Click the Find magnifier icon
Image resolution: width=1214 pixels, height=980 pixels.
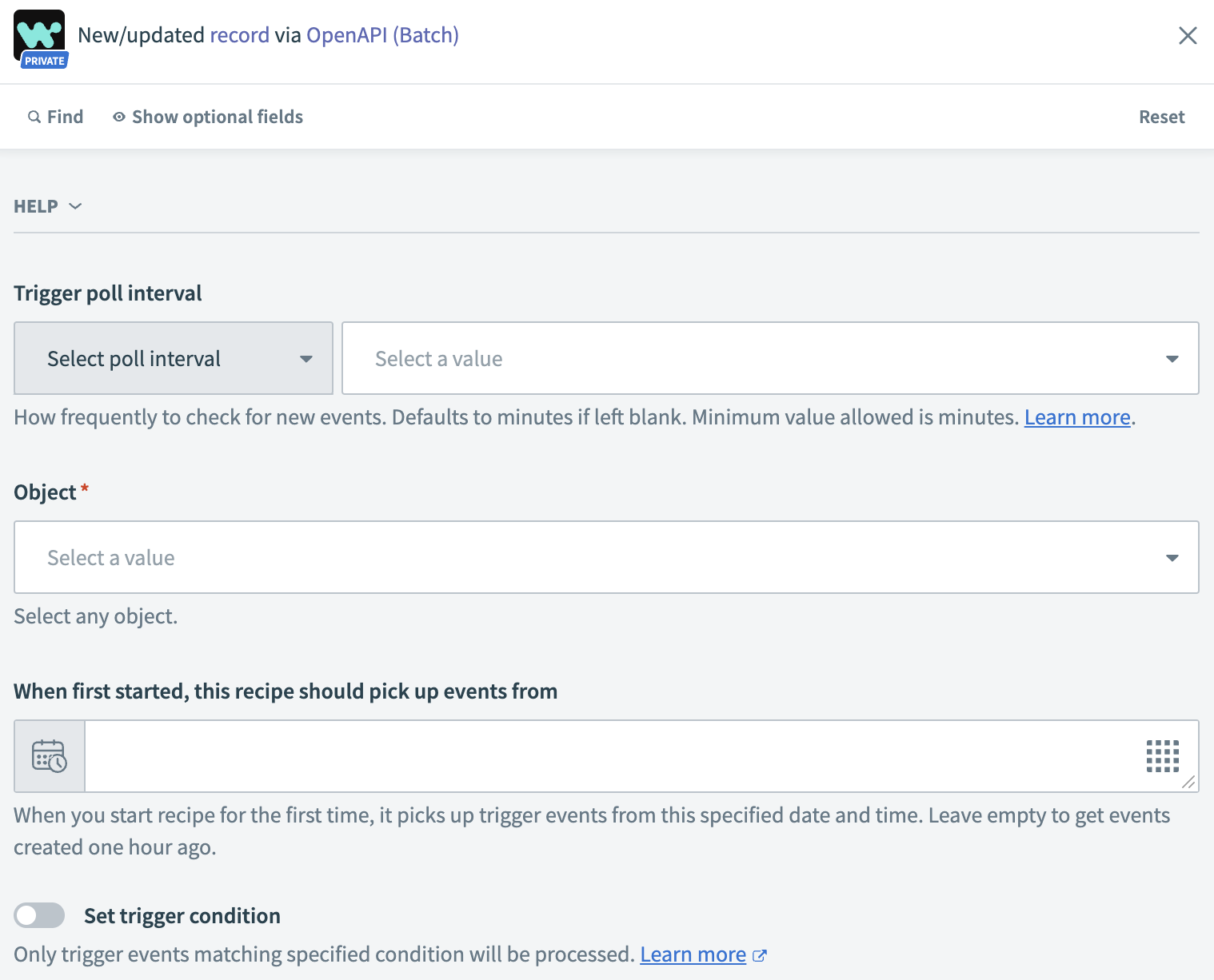tap(34, 117)
